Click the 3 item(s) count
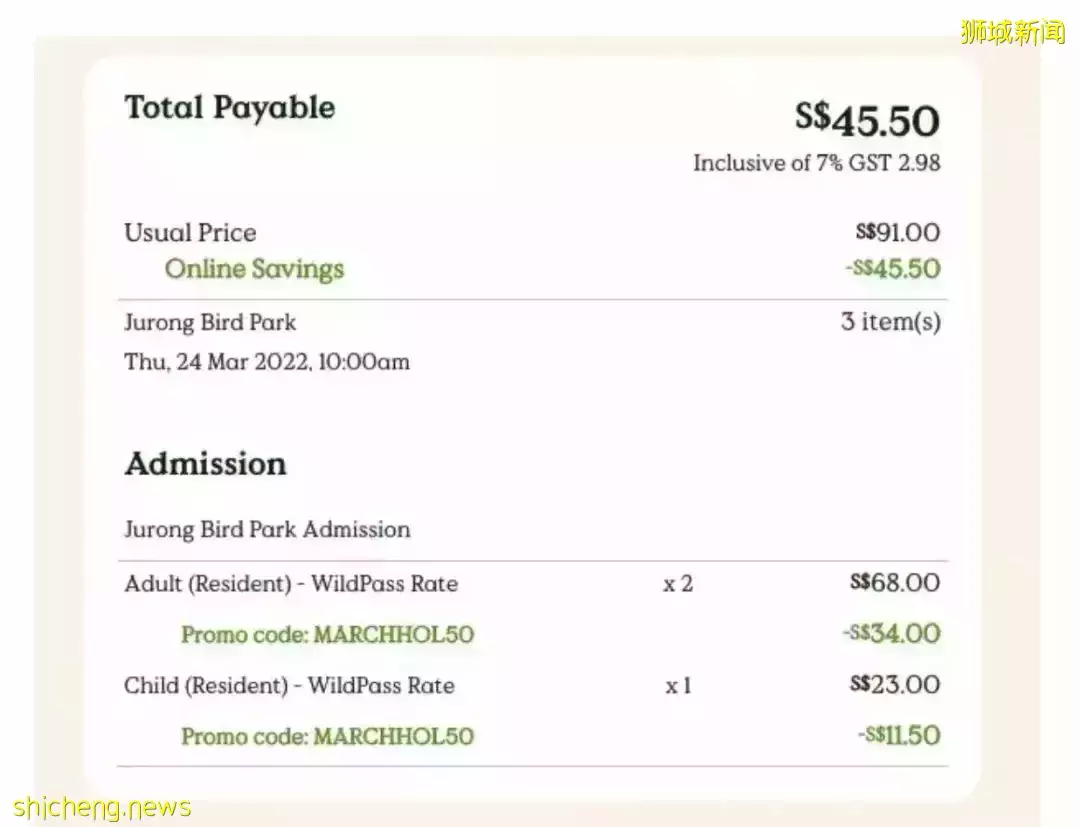This screenshot has height=827, width=1080. click(890, 323)
